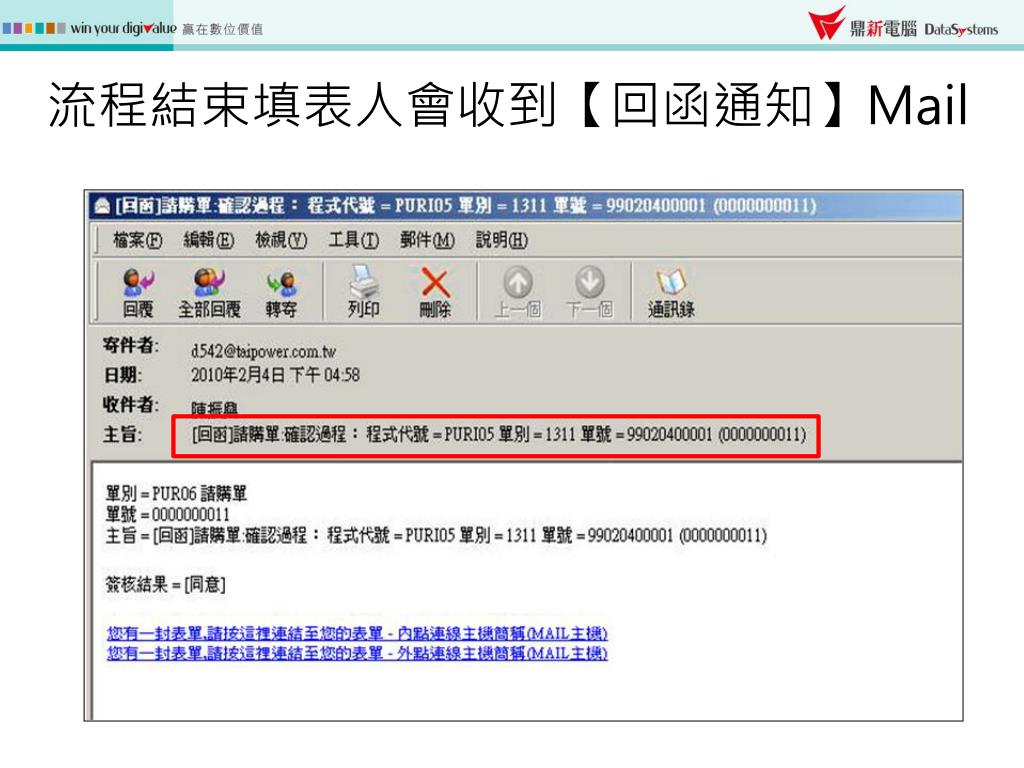Click the 鼎新電腦 DataSystems logo

pyautogui.click(x=903, y=24)
